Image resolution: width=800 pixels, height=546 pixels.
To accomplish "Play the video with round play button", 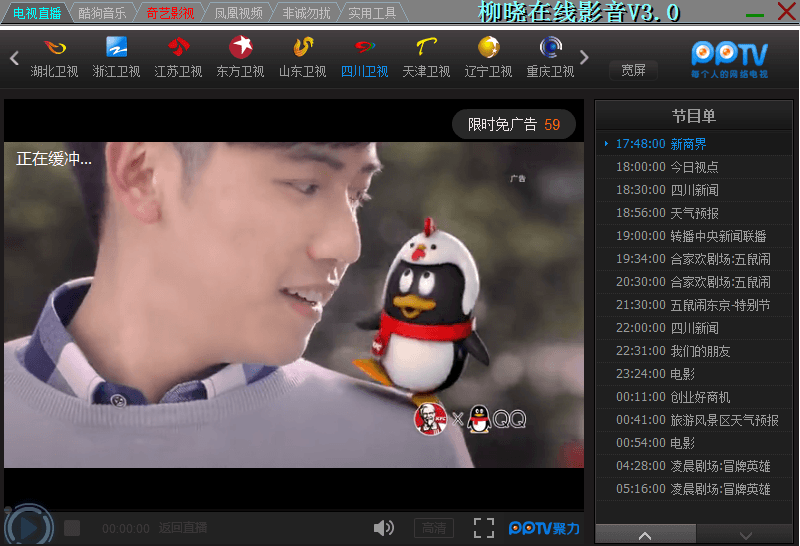I will click(29, 528).
